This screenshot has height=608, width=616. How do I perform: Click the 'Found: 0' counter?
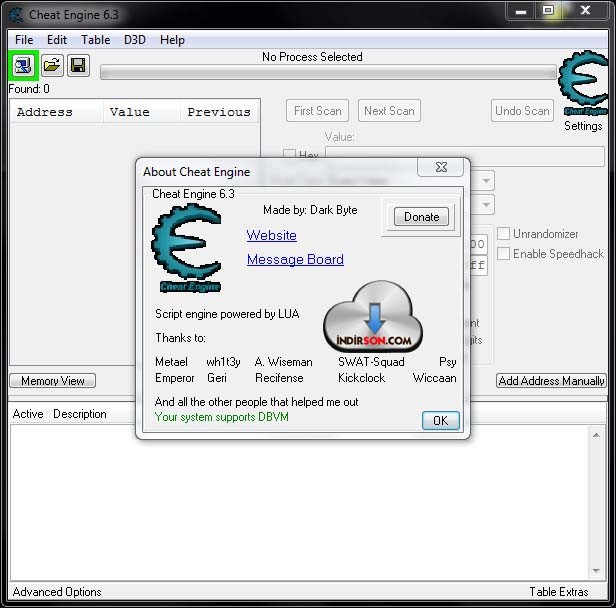29,89
